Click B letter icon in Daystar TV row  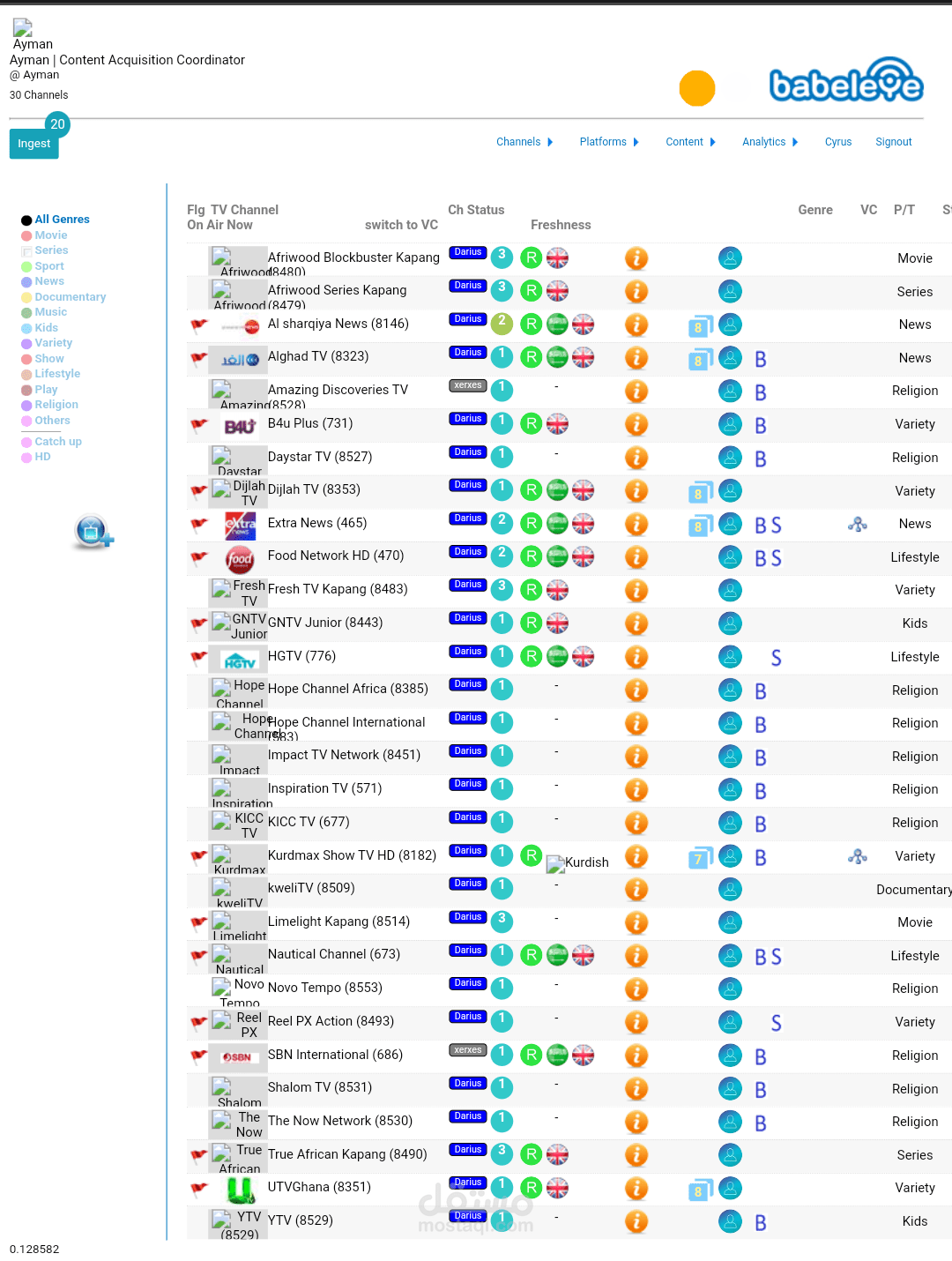761,459
